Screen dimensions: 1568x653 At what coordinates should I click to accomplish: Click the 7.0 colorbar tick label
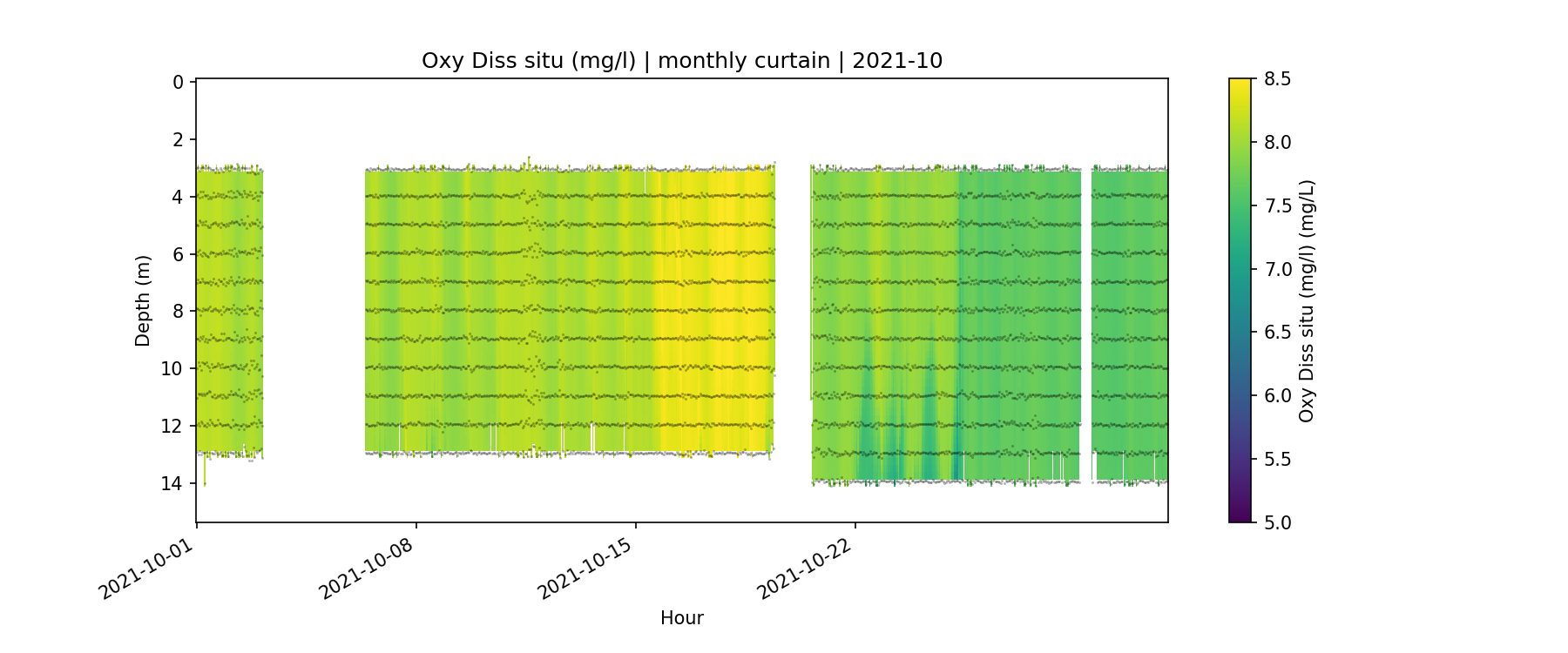(x=1277, y=269)
